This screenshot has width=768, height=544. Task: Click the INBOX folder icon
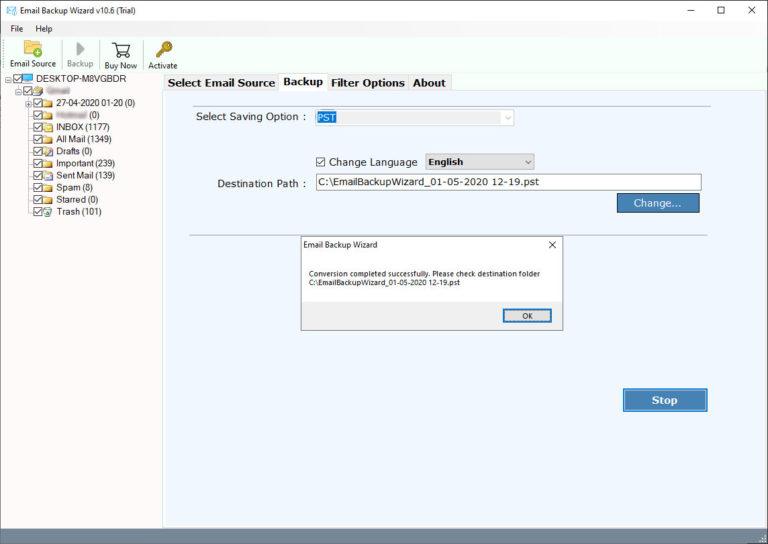click(x=48, y=127)
